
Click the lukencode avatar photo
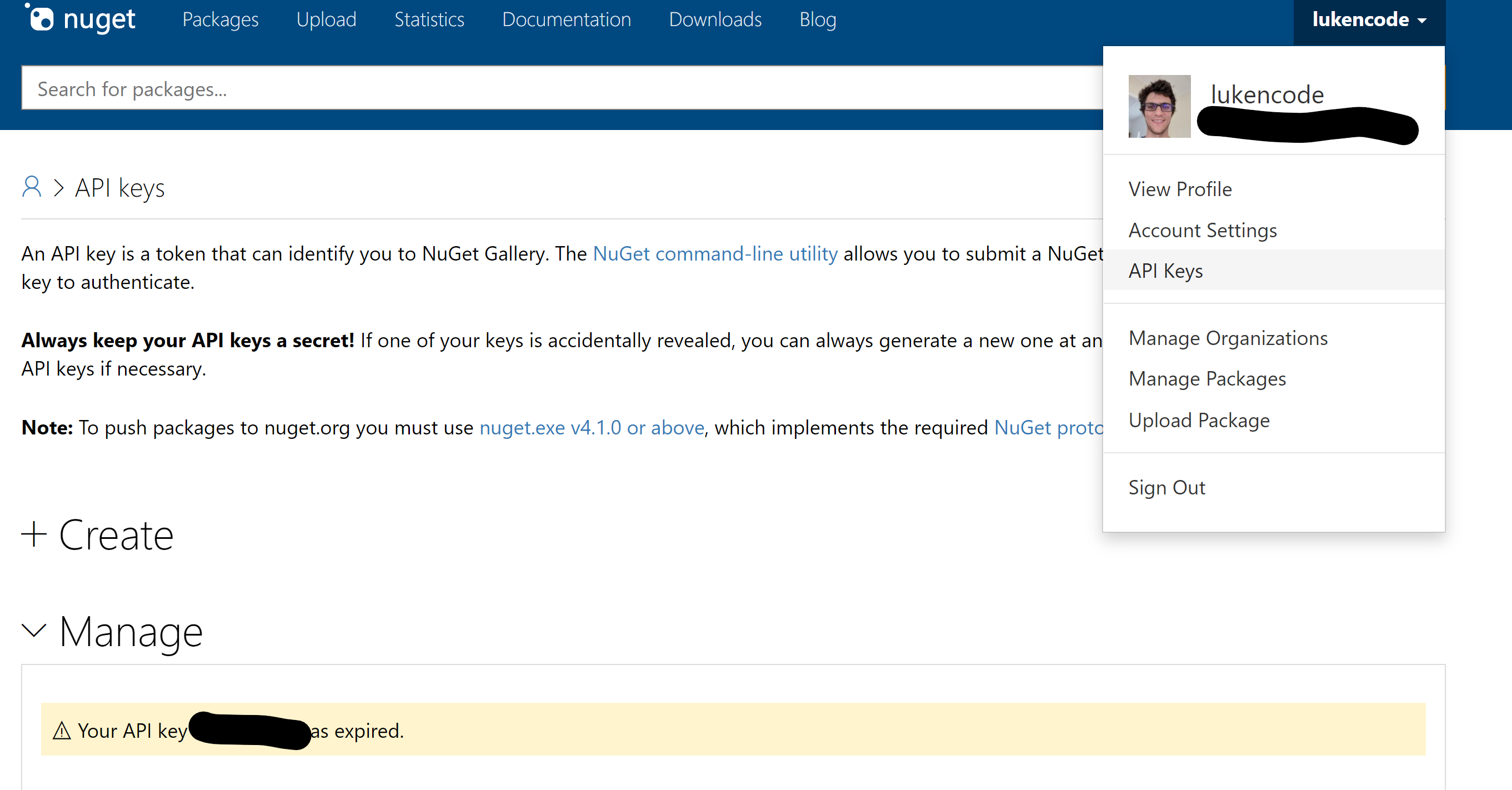coord(1159,106)
